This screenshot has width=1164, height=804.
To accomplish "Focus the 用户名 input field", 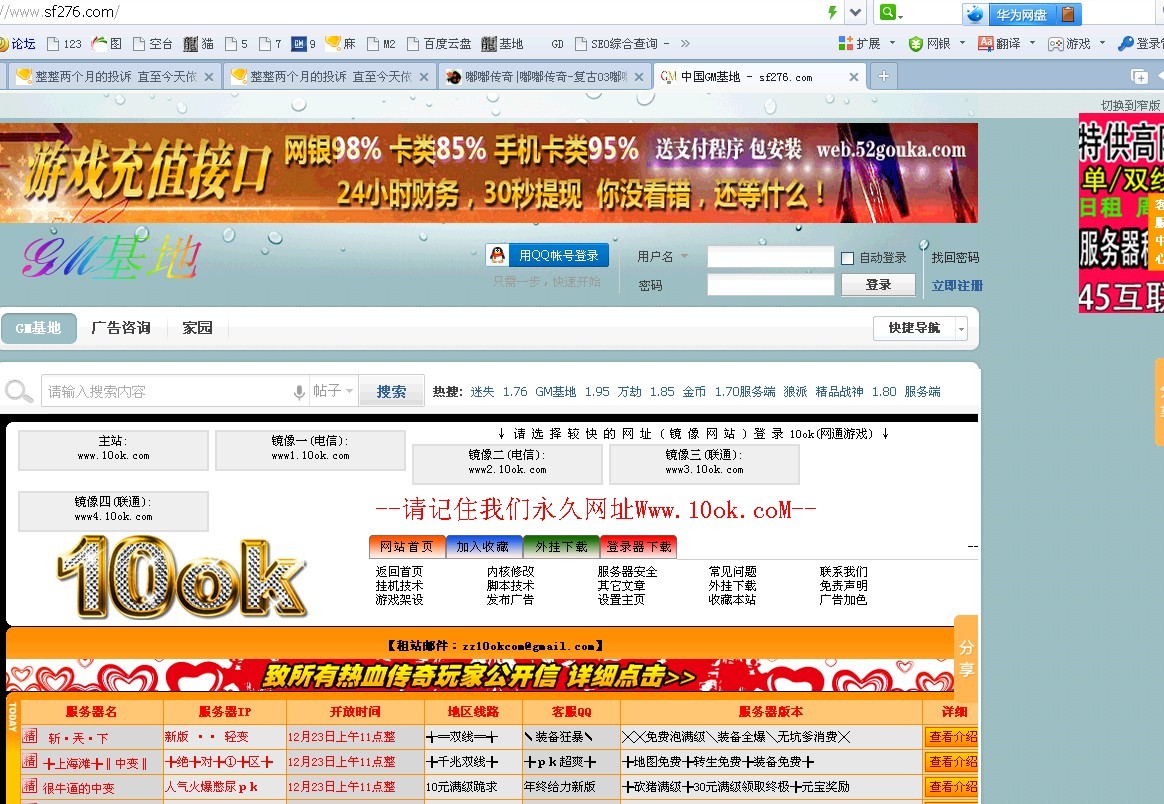I will coord(770,257).
